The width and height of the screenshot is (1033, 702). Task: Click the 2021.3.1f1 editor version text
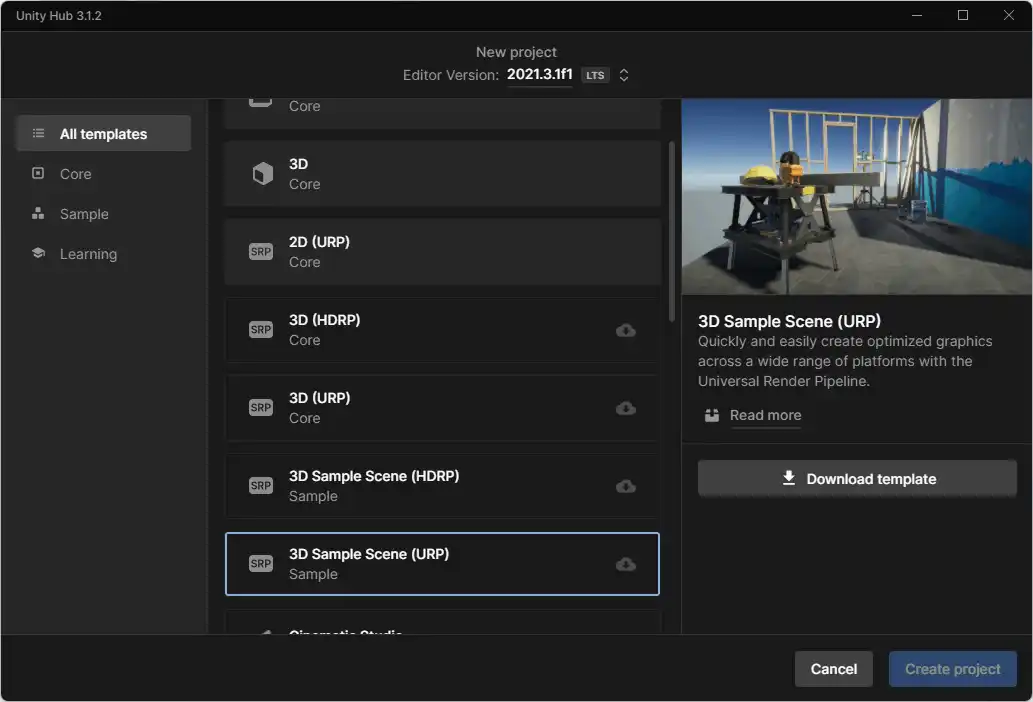[x=540, y=74]
